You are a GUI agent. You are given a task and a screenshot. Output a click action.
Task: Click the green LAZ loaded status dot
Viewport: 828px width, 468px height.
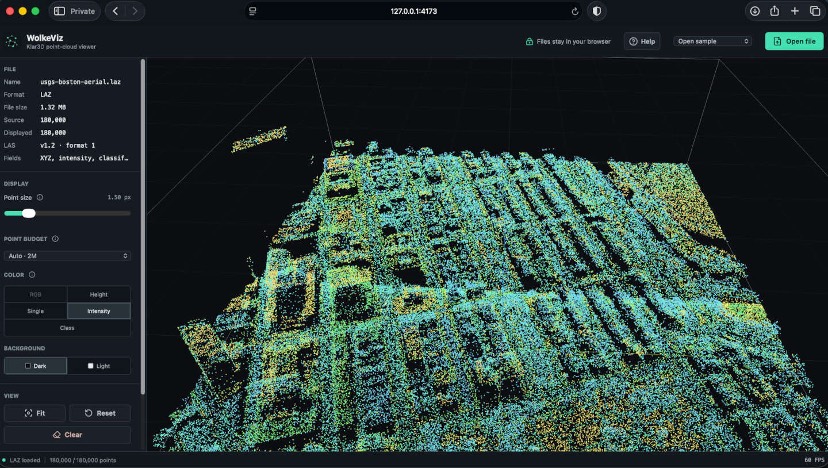4,460
